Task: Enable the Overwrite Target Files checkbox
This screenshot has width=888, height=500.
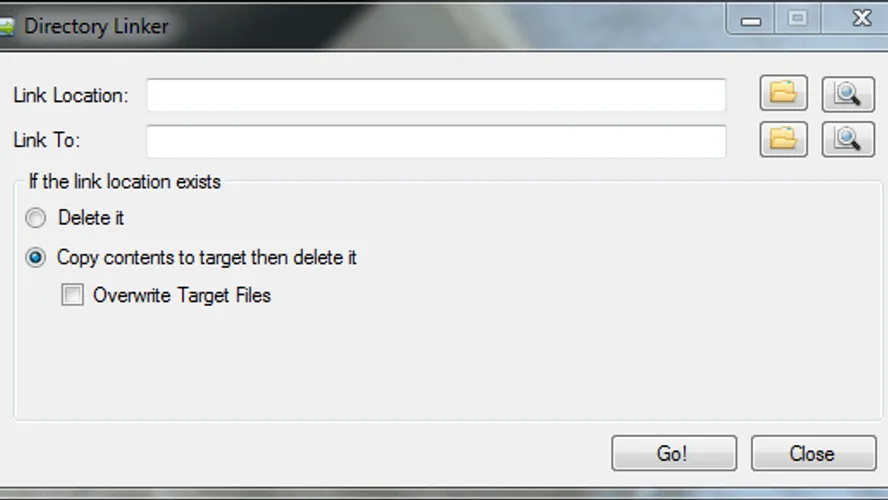Action: pos(72,294)
